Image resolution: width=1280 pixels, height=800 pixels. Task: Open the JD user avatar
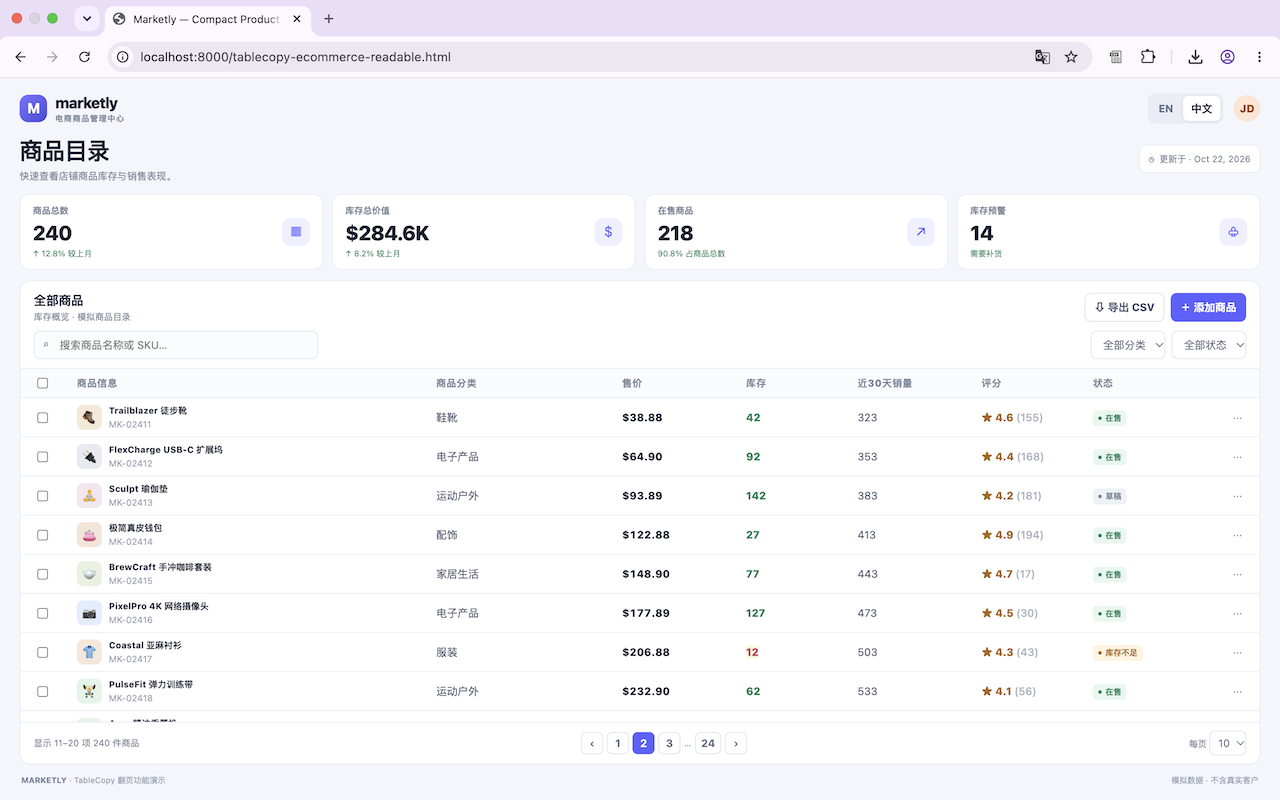pyautogui.click(x=1247, y=109)
